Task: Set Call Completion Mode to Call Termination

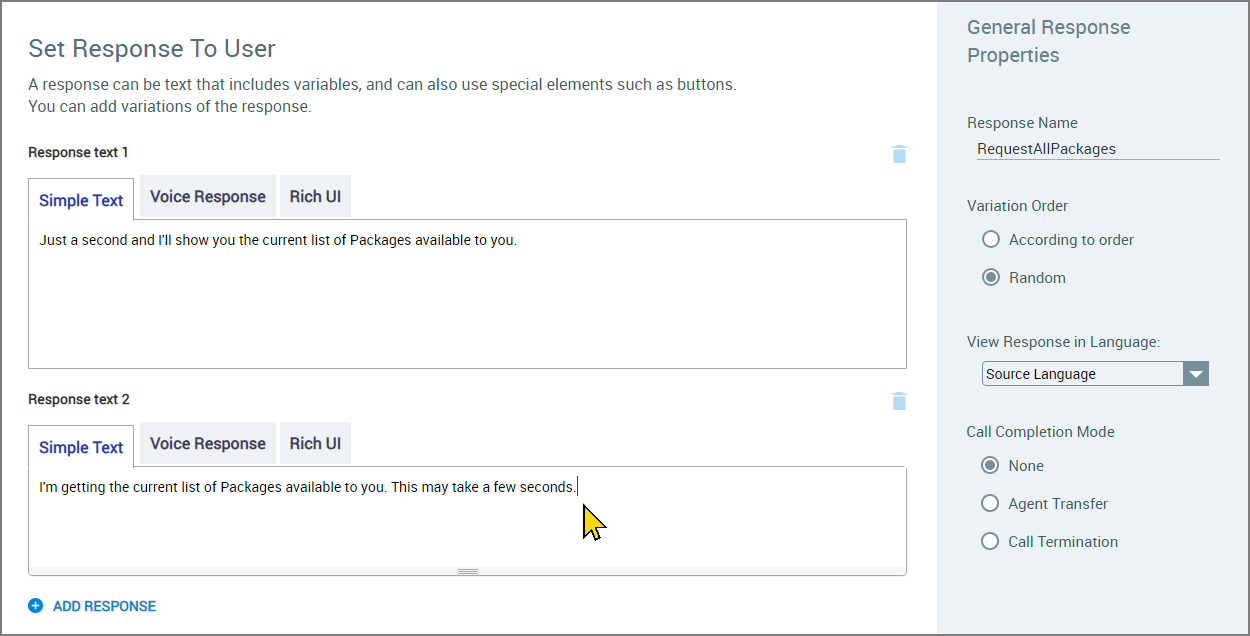Action: (x=990, y=541)
